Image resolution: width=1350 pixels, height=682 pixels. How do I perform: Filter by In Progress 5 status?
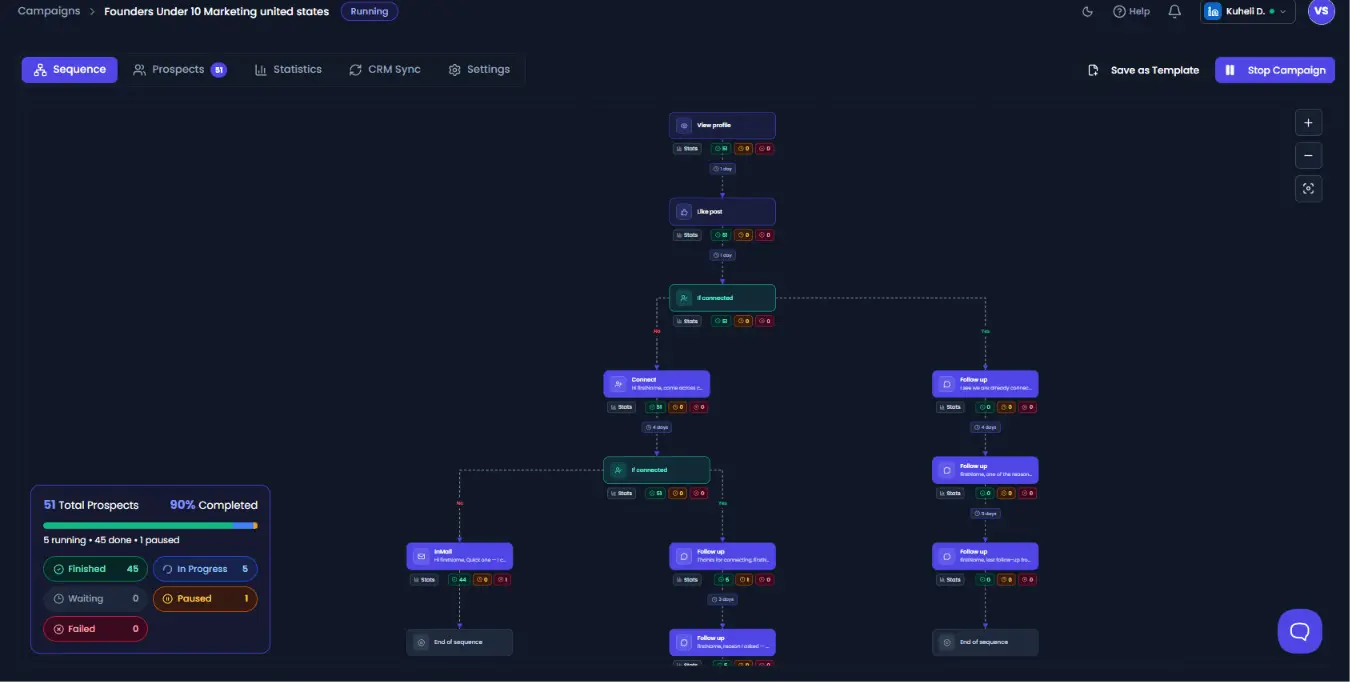tap(205, 569)
